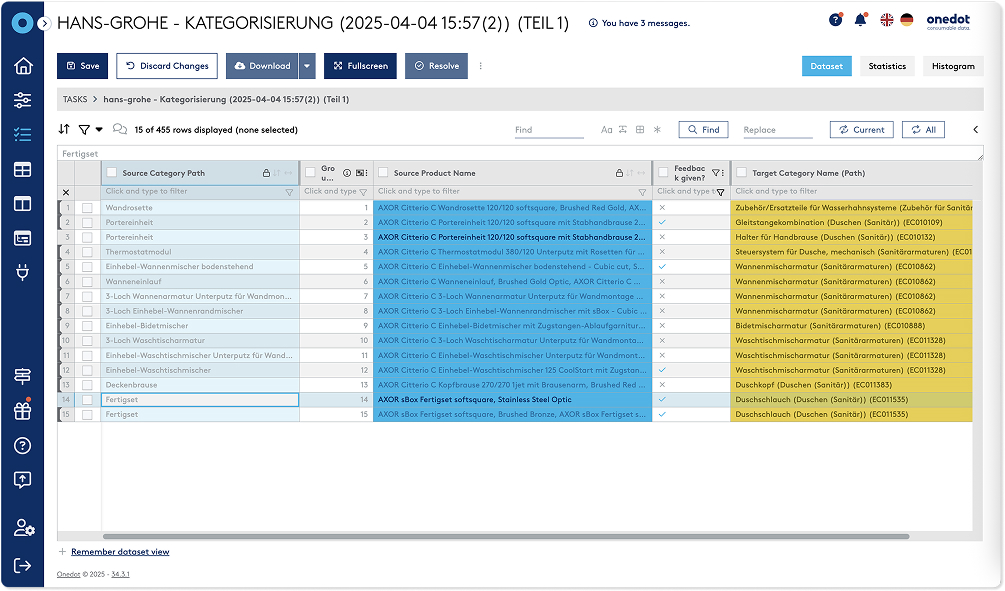This screenshot has width=1005, height=591.
Task: Collapse right panel with chevron arrow
Action: click(976, 129)
